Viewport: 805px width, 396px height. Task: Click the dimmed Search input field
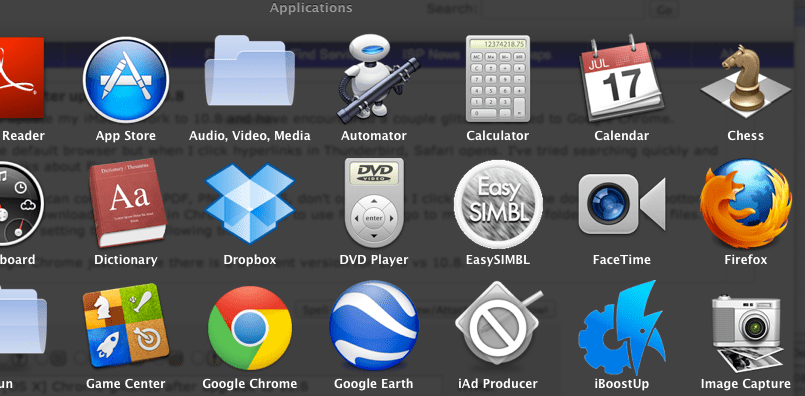(563, 9)
